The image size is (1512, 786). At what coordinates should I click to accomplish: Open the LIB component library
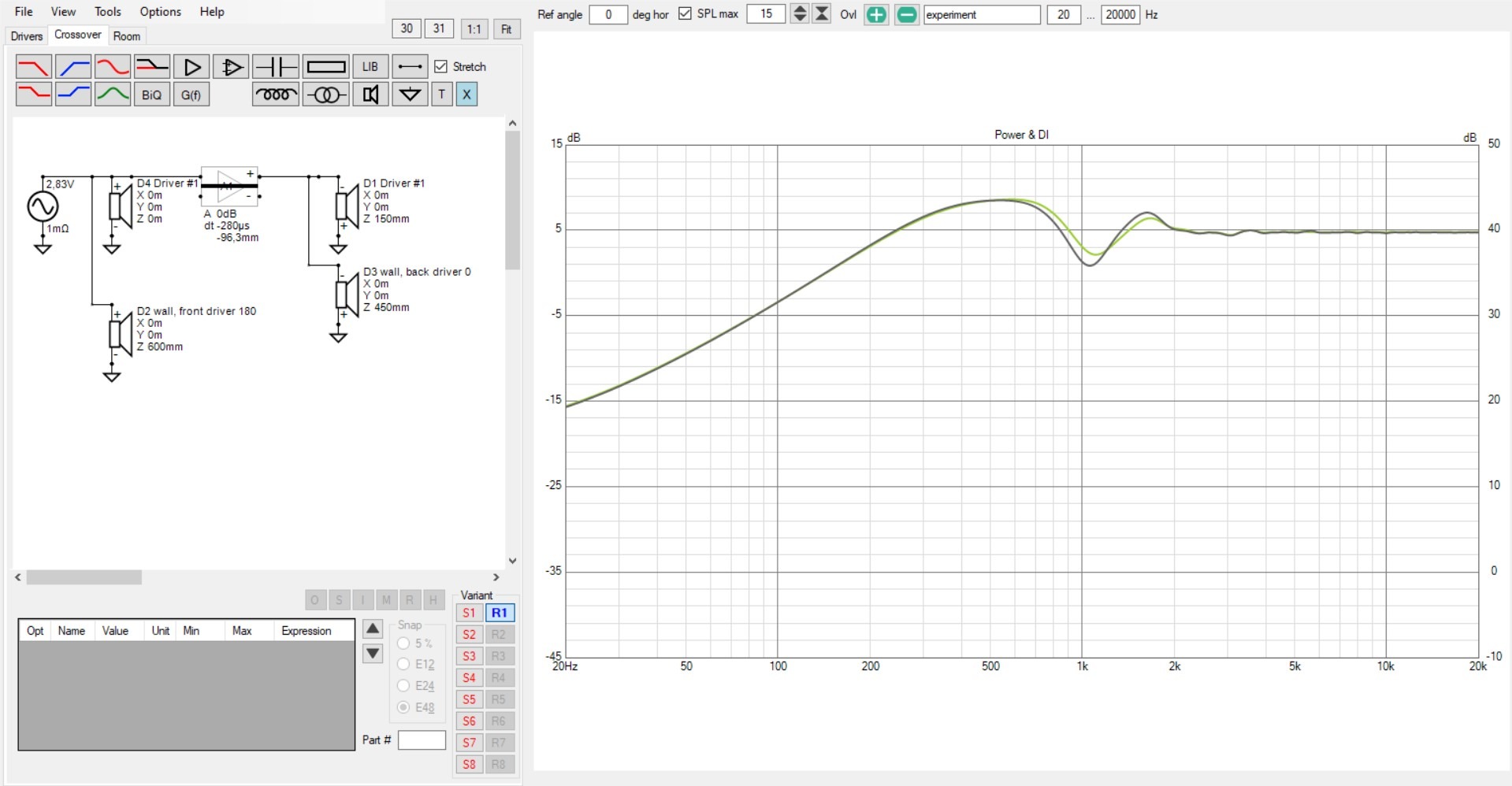370,67
